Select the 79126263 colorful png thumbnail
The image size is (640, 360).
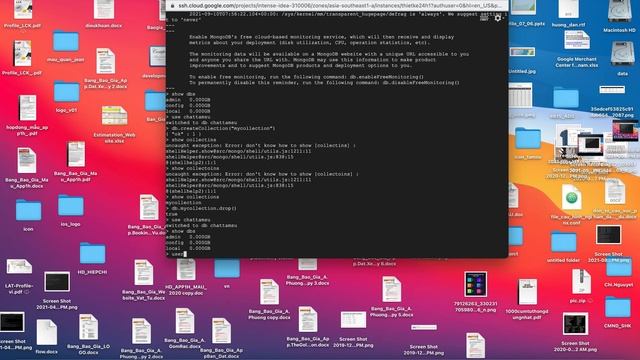tap(476, 284)
